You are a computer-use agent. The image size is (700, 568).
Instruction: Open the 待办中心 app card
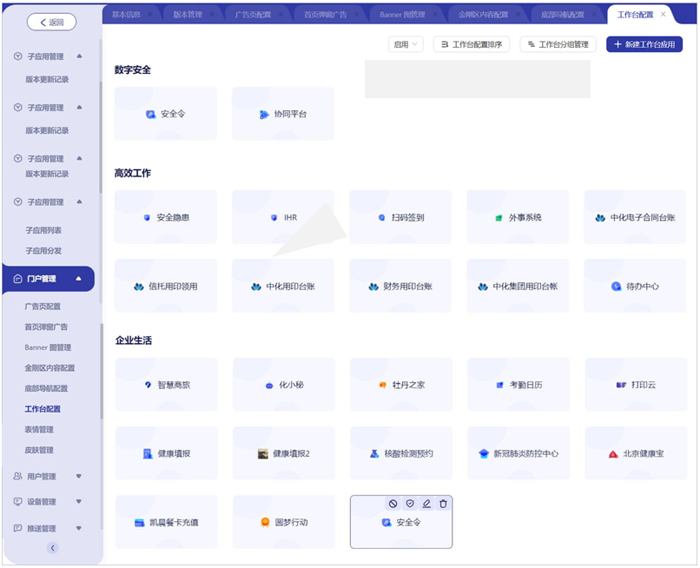coord(635,286)
